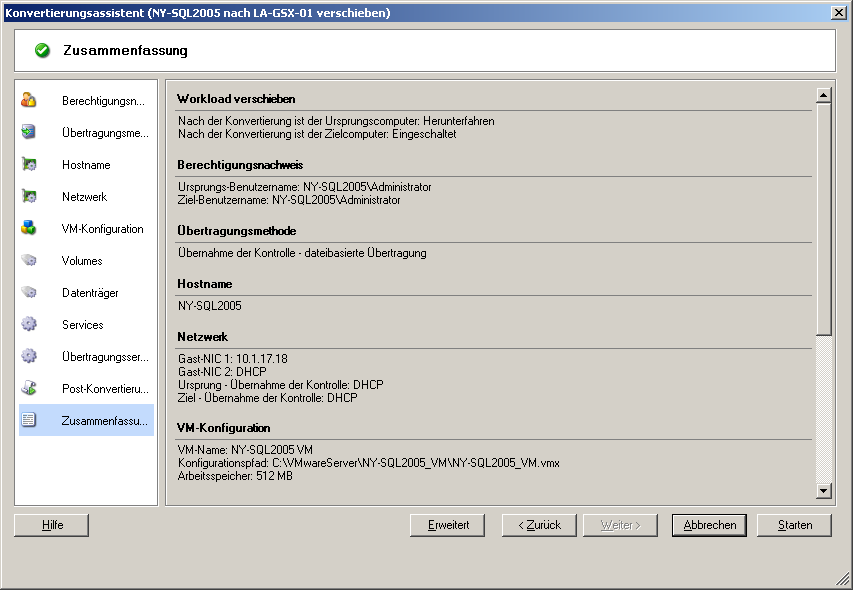This screenshot has height=590, width=853.
Task: Click the Ursprung - Übernahme der Kontrolle line
Action: tap(281, 385)
